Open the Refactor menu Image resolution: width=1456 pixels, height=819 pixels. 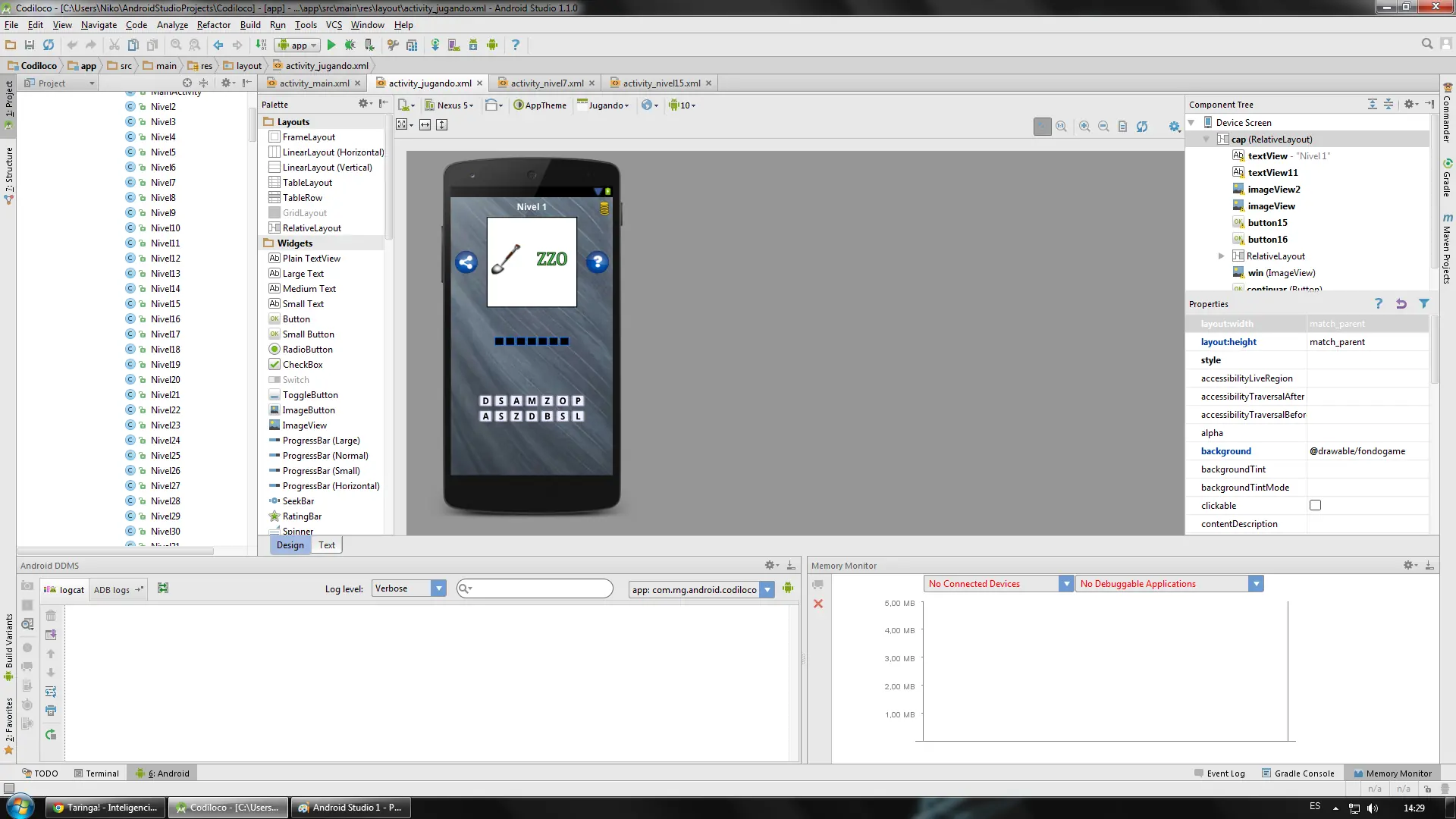pos(214,25)
